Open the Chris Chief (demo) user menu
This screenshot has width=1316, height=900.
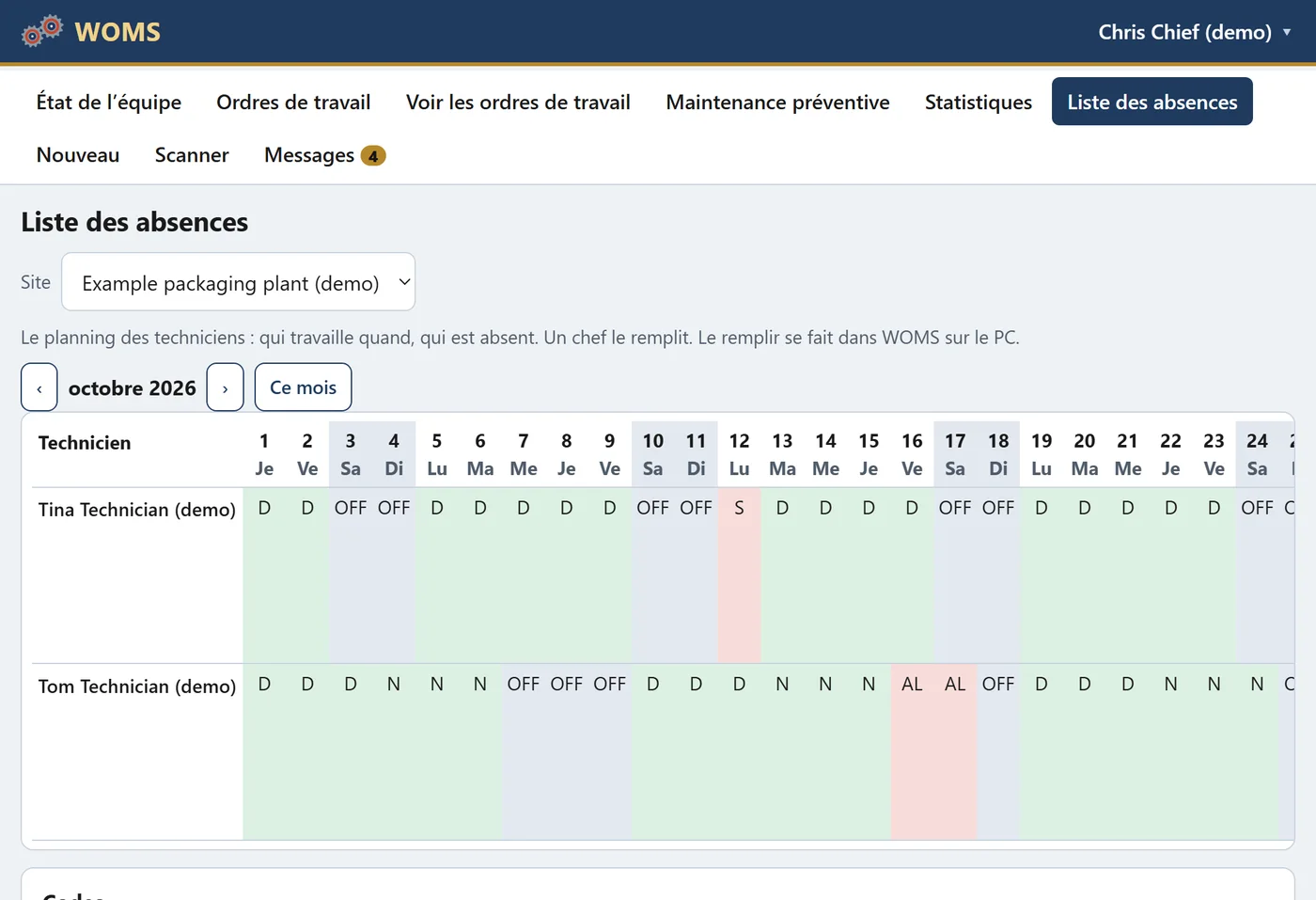[x=1195, y=32]
